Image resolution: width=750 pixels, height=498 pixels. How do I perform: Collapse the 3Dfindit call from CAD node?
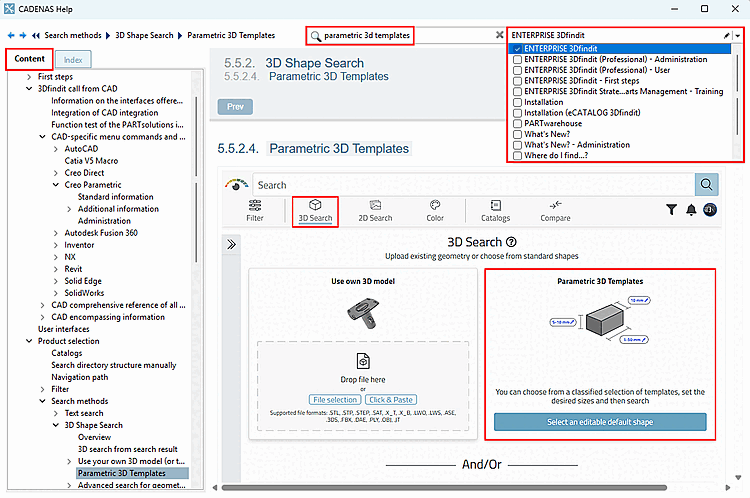(29, 89)
